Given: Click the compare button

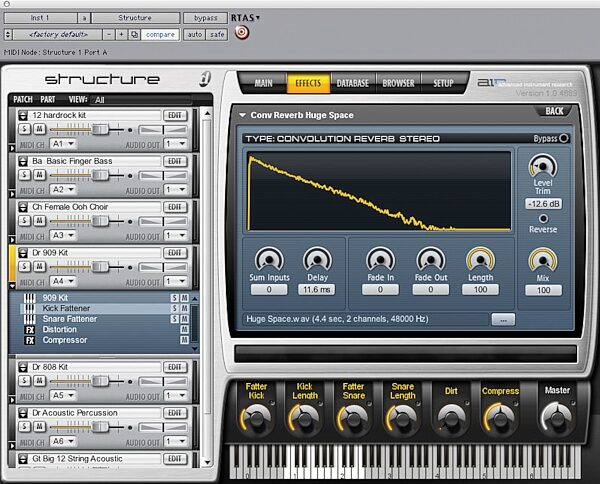Looking at the screenshot, I should click(160, 34).
